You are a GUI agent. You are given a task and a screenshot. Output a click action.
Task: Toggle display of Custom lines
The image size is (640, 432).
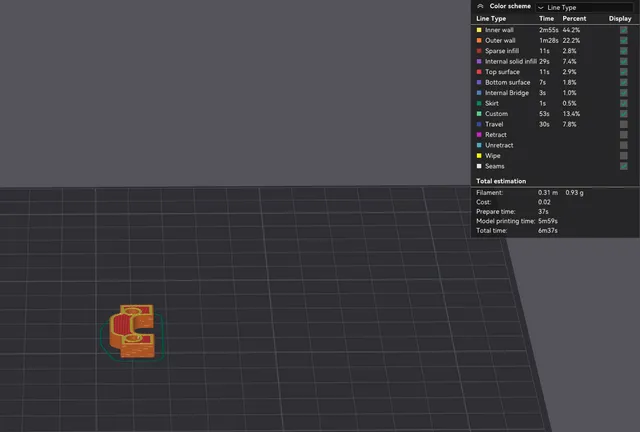[x=623, y=114]
